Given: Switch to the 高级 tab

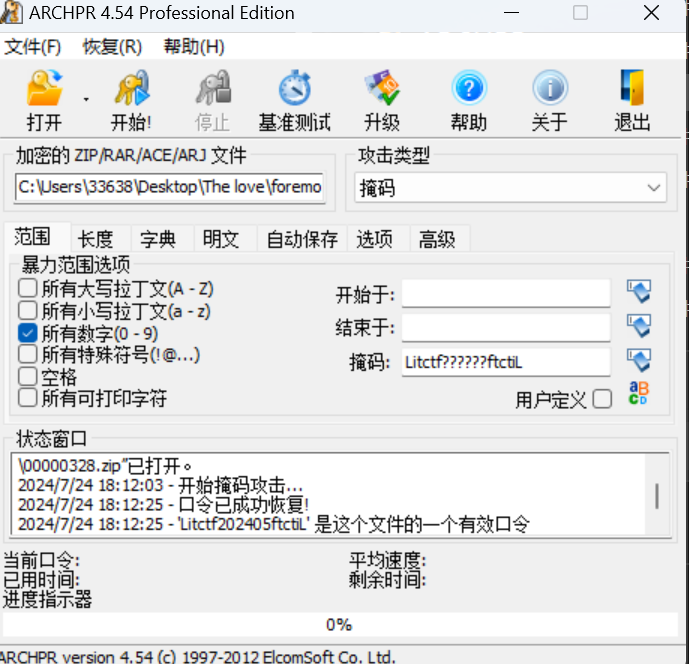Looking at the screenshot, I should [x=437, y=239].
